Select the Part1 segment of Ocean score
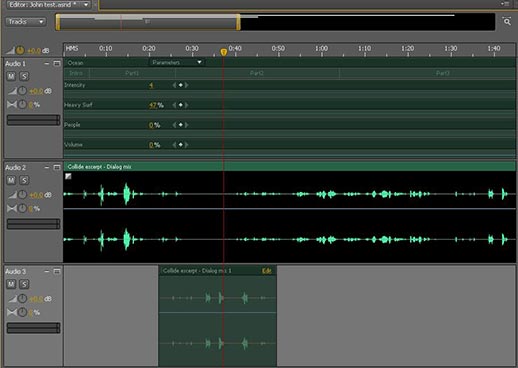 pos(132,73)
